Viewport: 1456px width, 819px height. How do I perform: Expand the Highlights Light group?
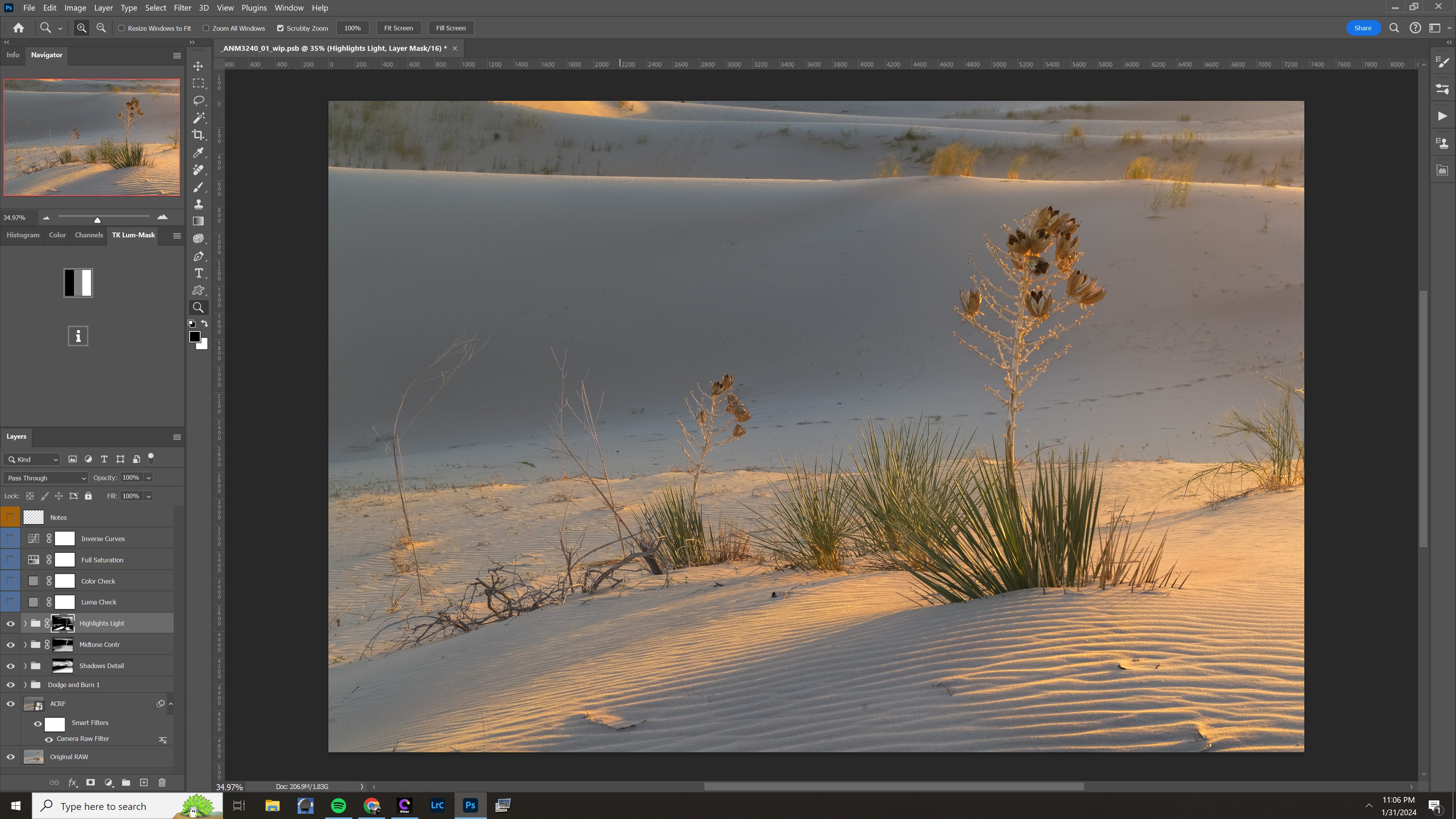[25, 623]
